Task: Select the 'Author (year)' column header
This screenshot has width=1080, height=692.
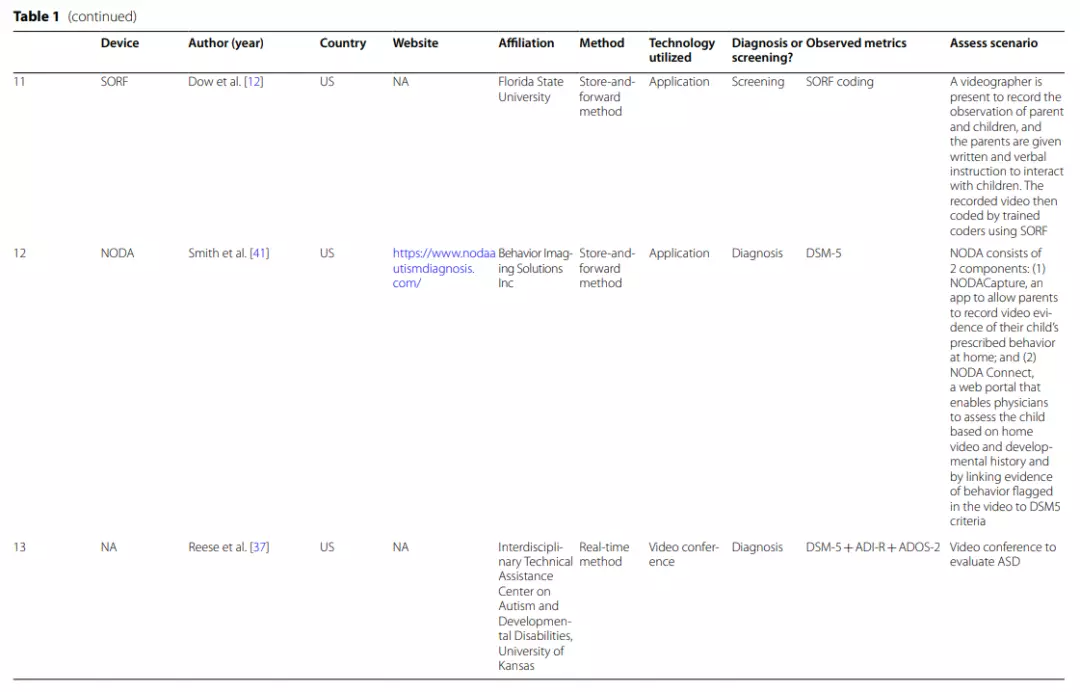Action: point(226,43)
